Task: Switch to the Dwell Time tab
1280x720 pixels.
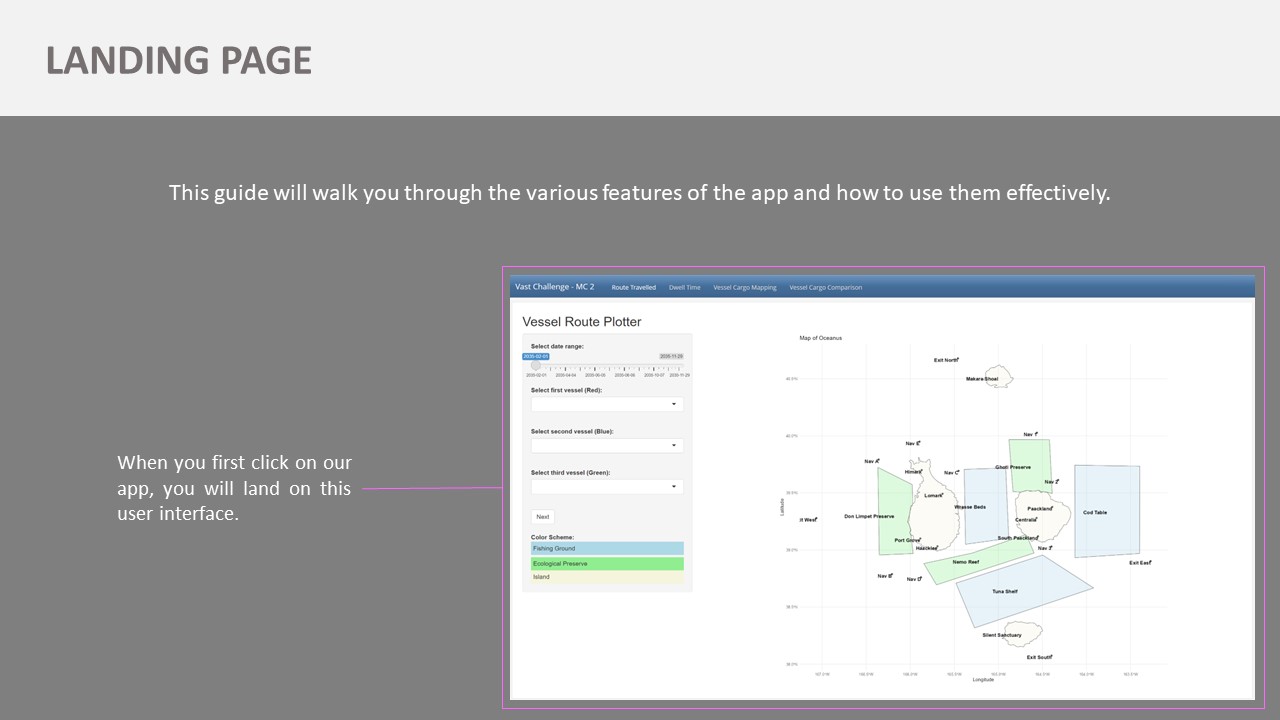Action: point(685,288)
